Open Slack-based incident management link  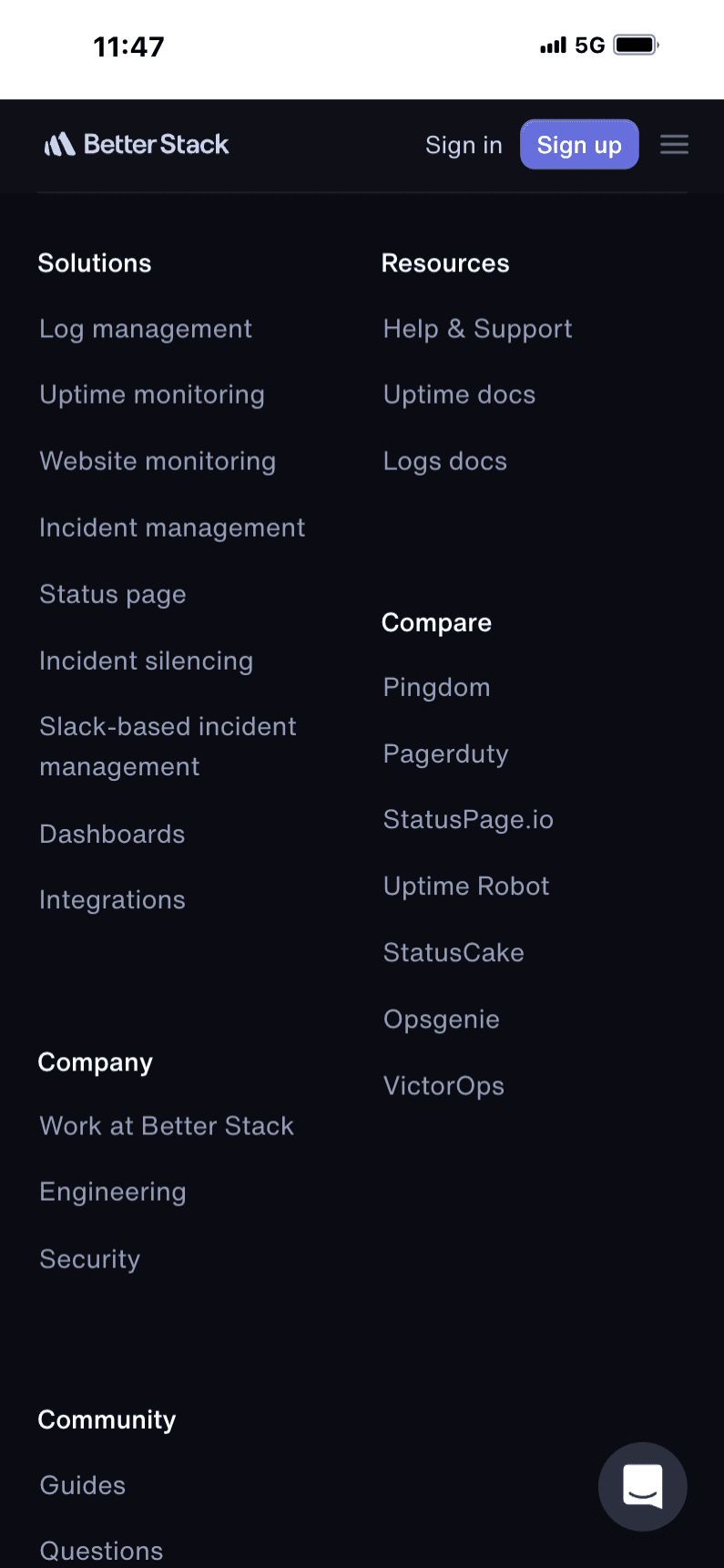coord(168,746)
